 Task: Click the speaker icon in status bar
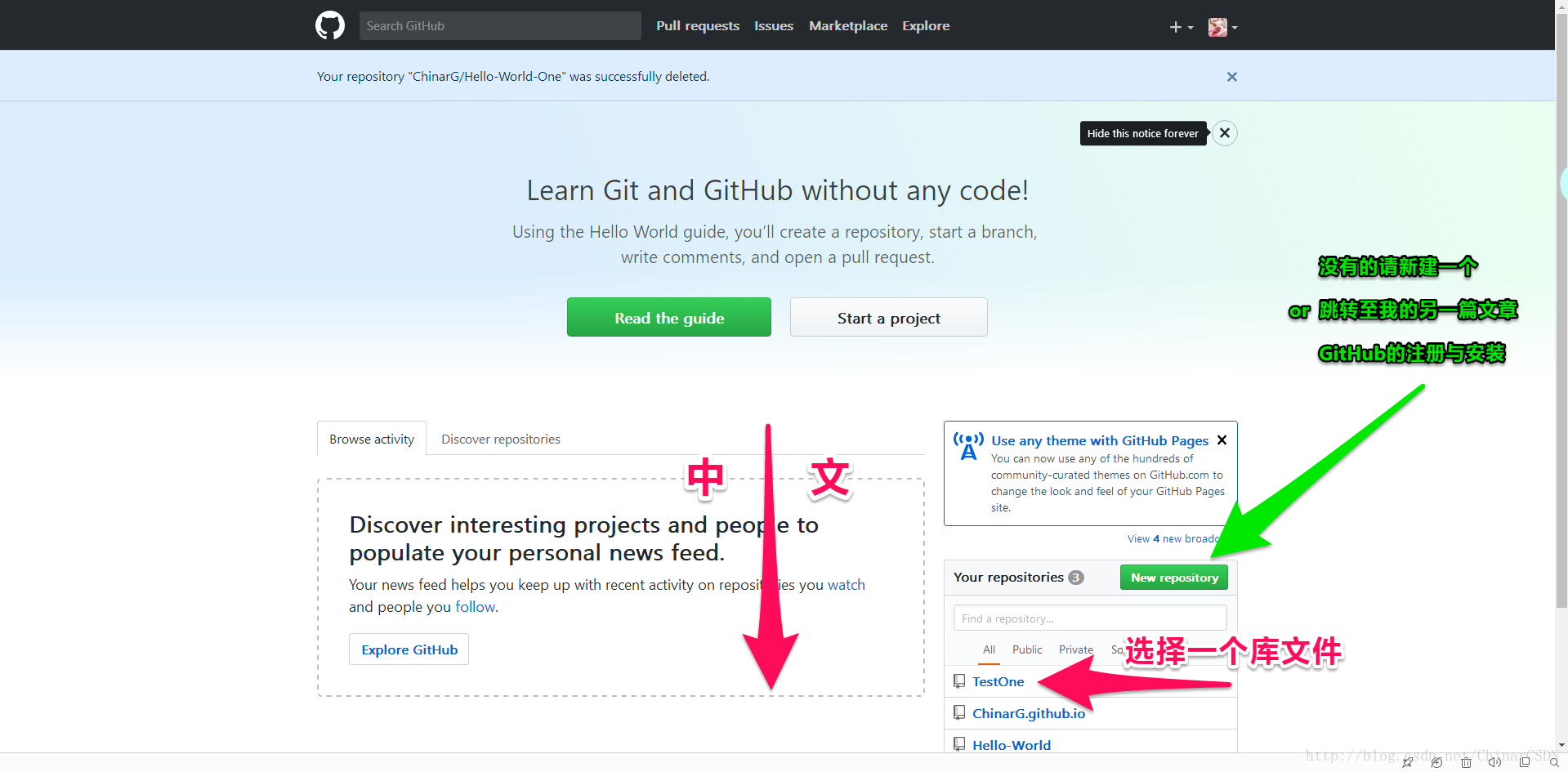click(1494, 763)
